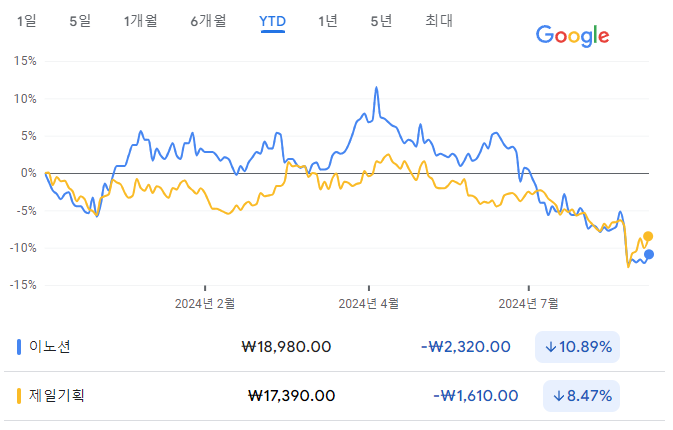Click the ₩18,980.00 price value
The height and width of the screenshot is (430, 673).
tap(286, 347)
